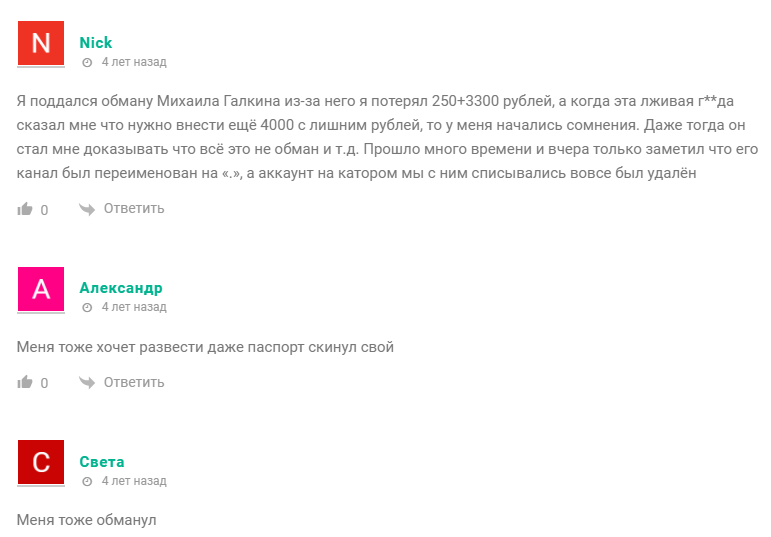771x537 pixels.
Task: Click reply arrow icon under Александр's comment
Action: tap(87, 382)
